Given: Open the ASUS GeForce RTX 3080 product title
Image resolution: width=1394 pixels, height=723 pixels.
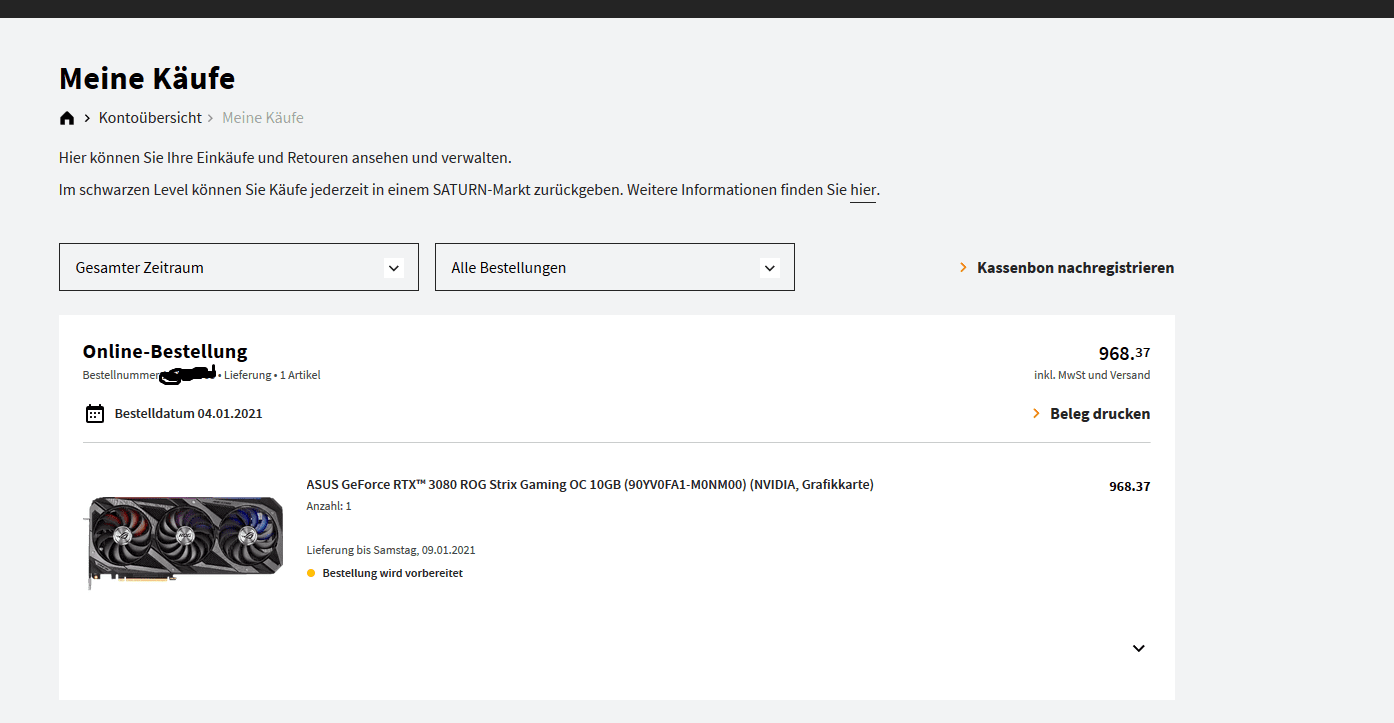Looking at the screenshot, I should 590,484.
